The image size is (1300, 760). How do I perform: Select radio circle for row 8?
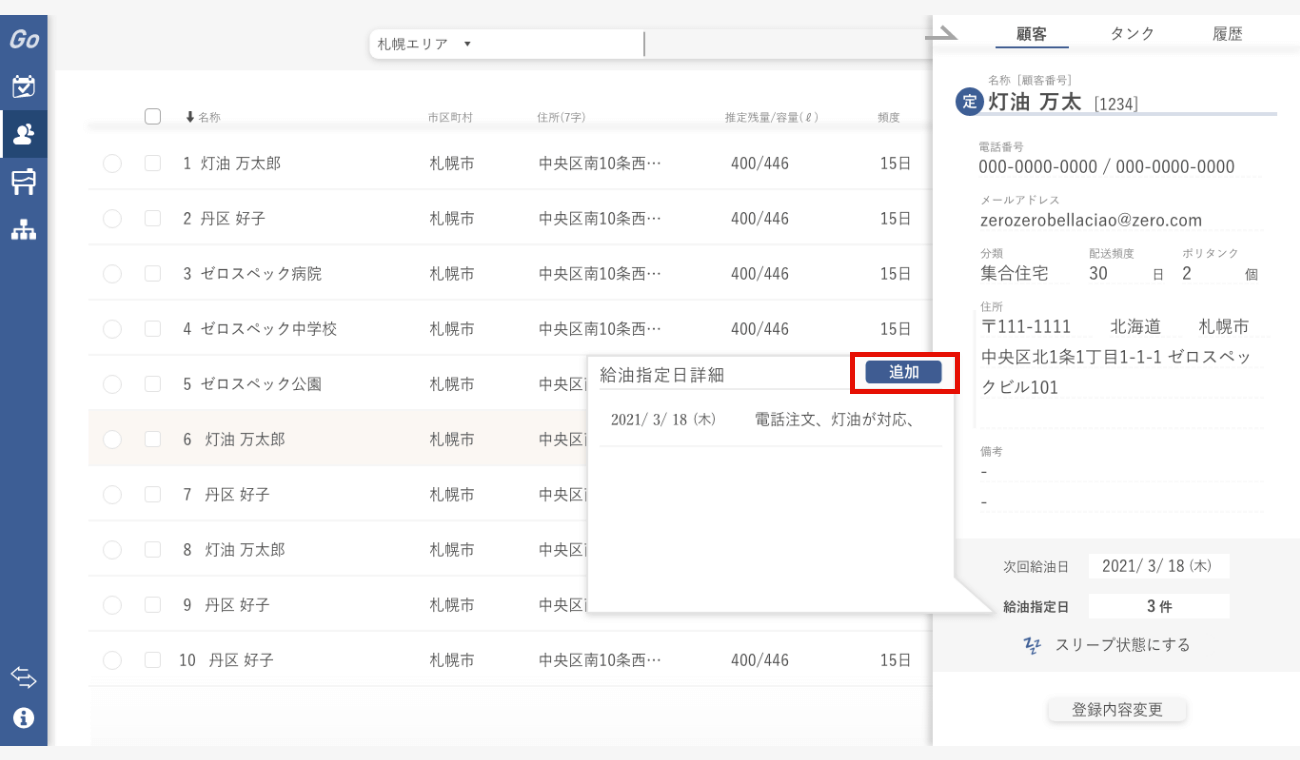click(112, 549)
